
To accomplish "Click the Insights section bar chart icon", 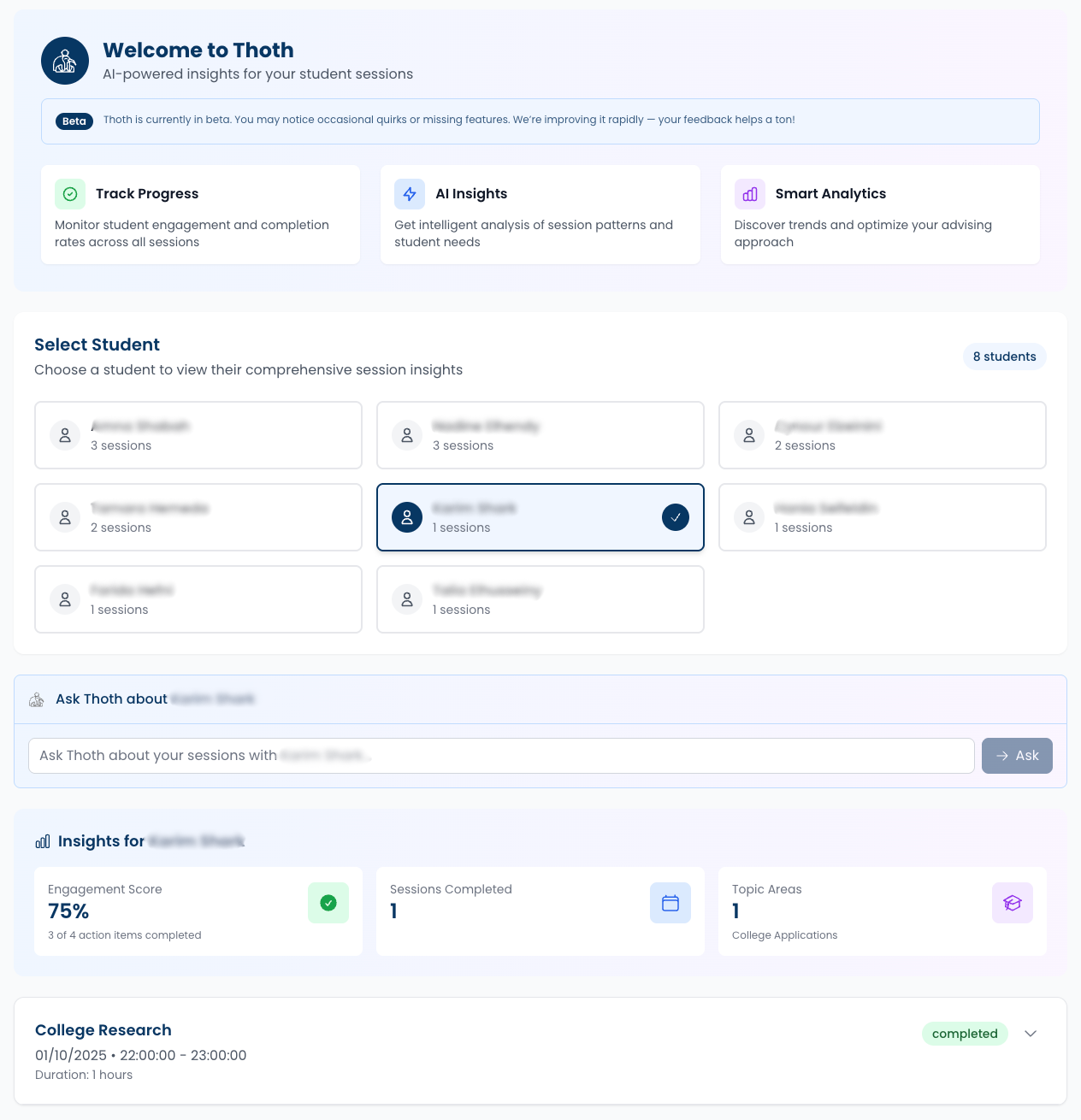I will [x=43, y=841].
